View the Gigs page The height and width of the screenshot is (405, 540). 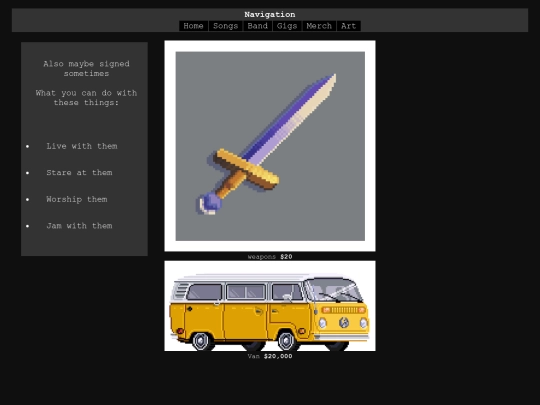287,26
